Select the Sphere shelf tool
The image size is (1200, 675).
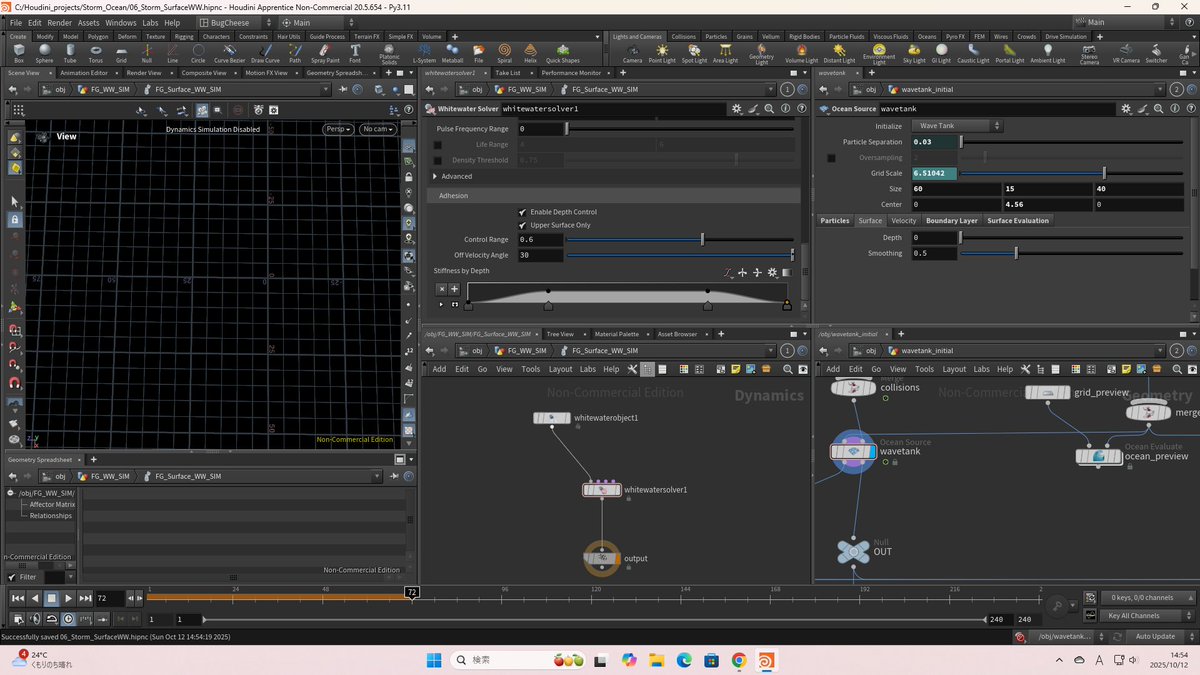[x=44, y=53]
